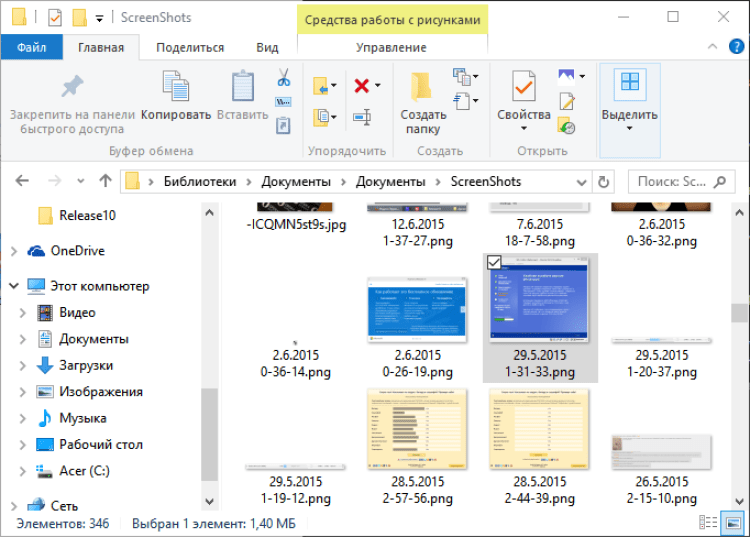Click the Paste clipboard icon

point(243,86)
